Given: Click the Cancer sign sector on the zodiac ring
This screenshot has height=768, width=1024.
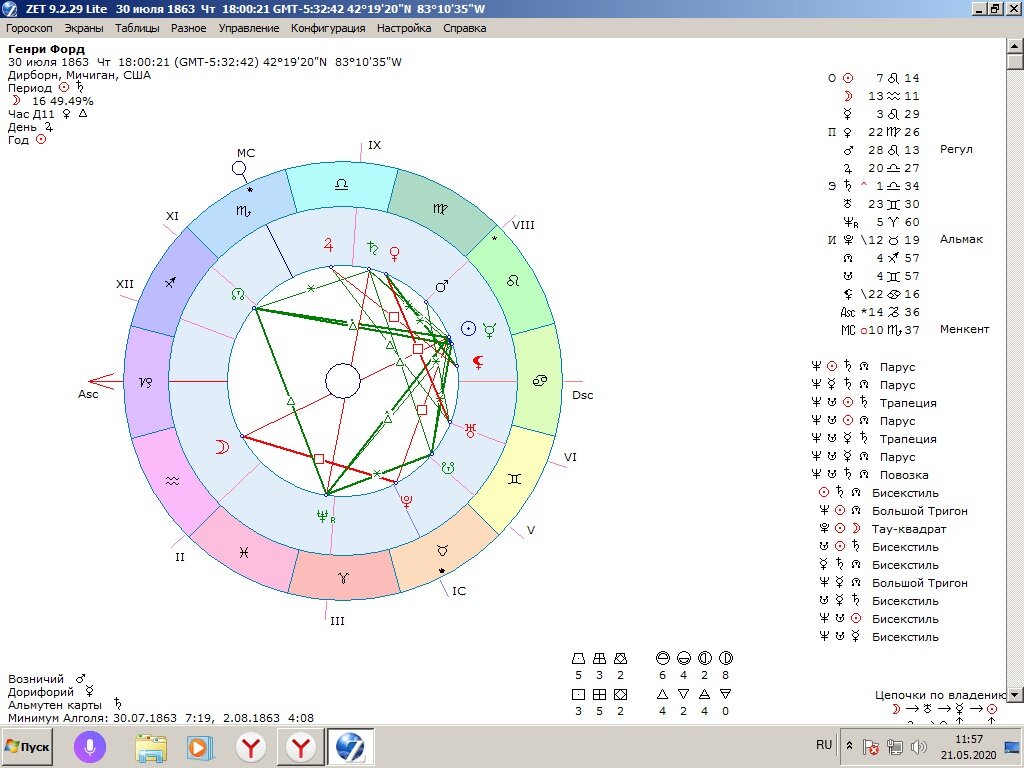Looking at the screenshot, I should click(x=539, y=381).
